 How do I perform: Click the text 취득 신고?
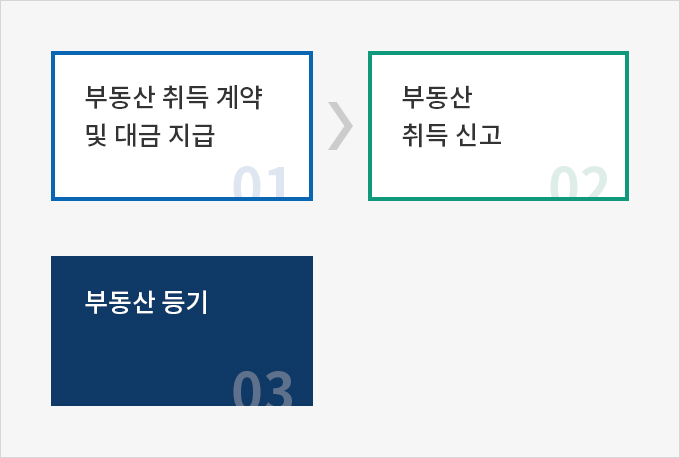pyautogui.click(x=451, y=135)
